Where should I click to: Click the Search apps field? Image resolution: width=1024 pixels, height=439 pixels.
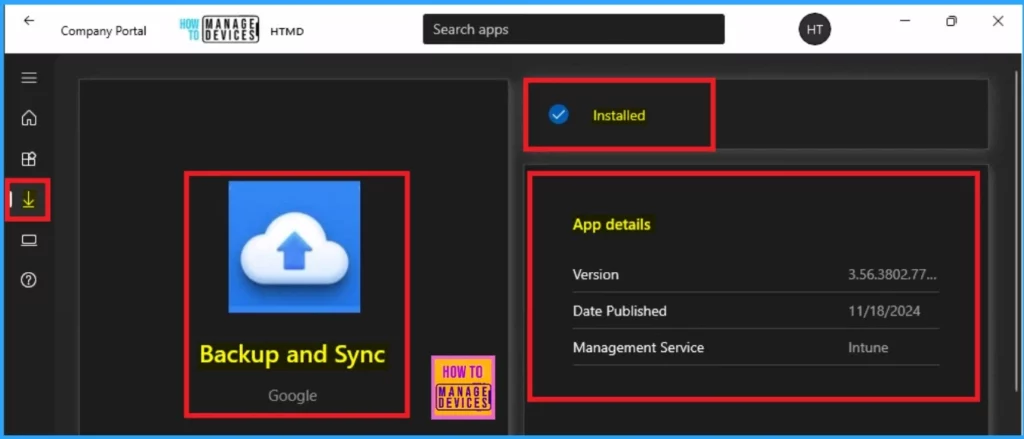click(573, 29)
